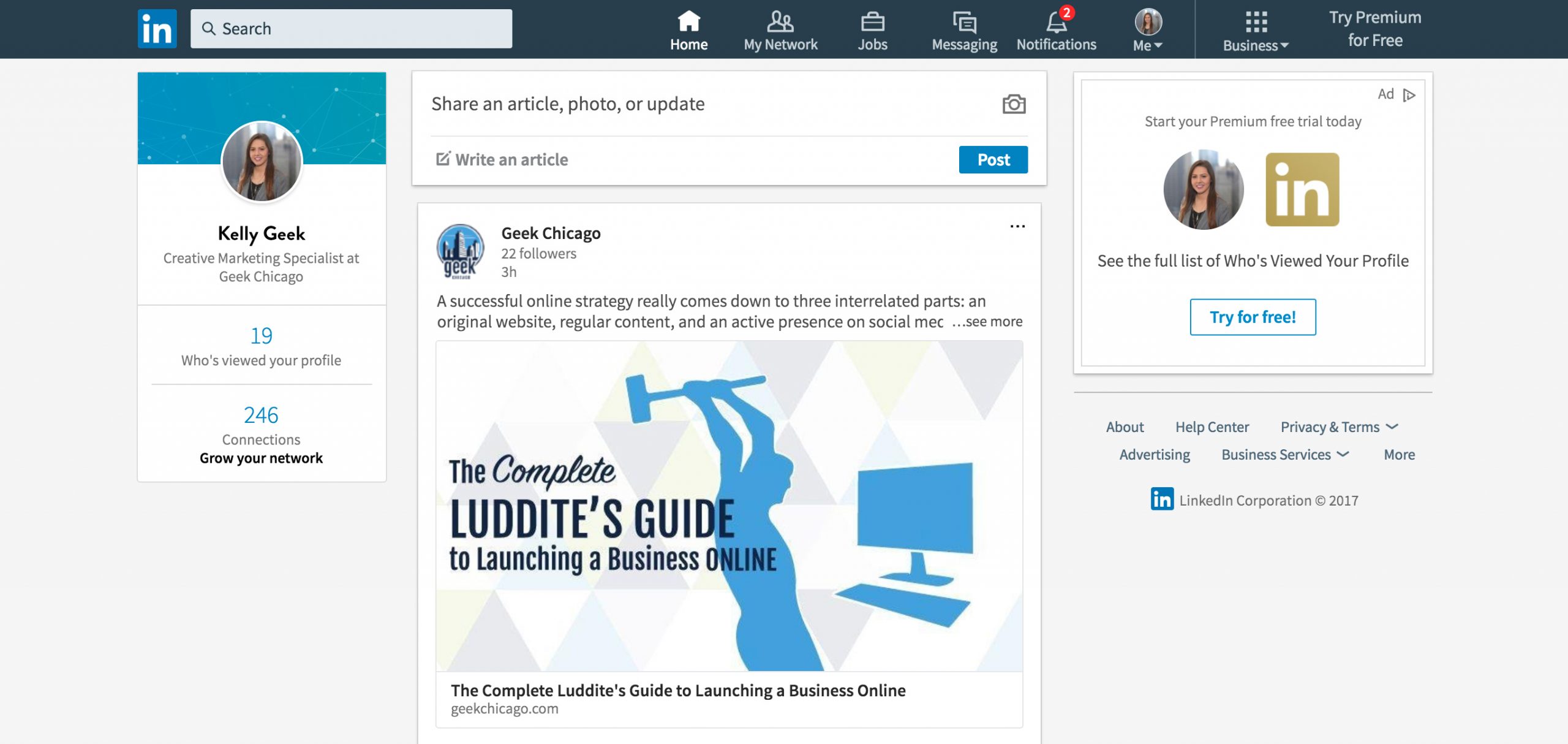The image size is (1568, 744).
Task: Click Write an article link
Action: click(511, 159)
